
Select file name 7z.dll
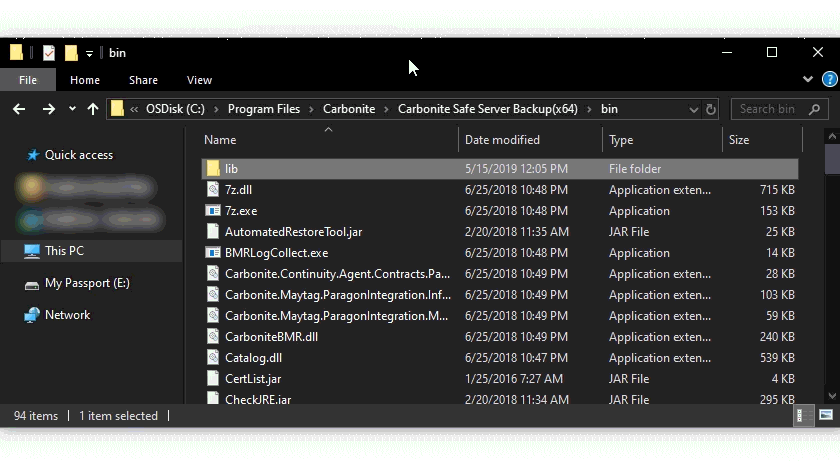tap(238, 190)
